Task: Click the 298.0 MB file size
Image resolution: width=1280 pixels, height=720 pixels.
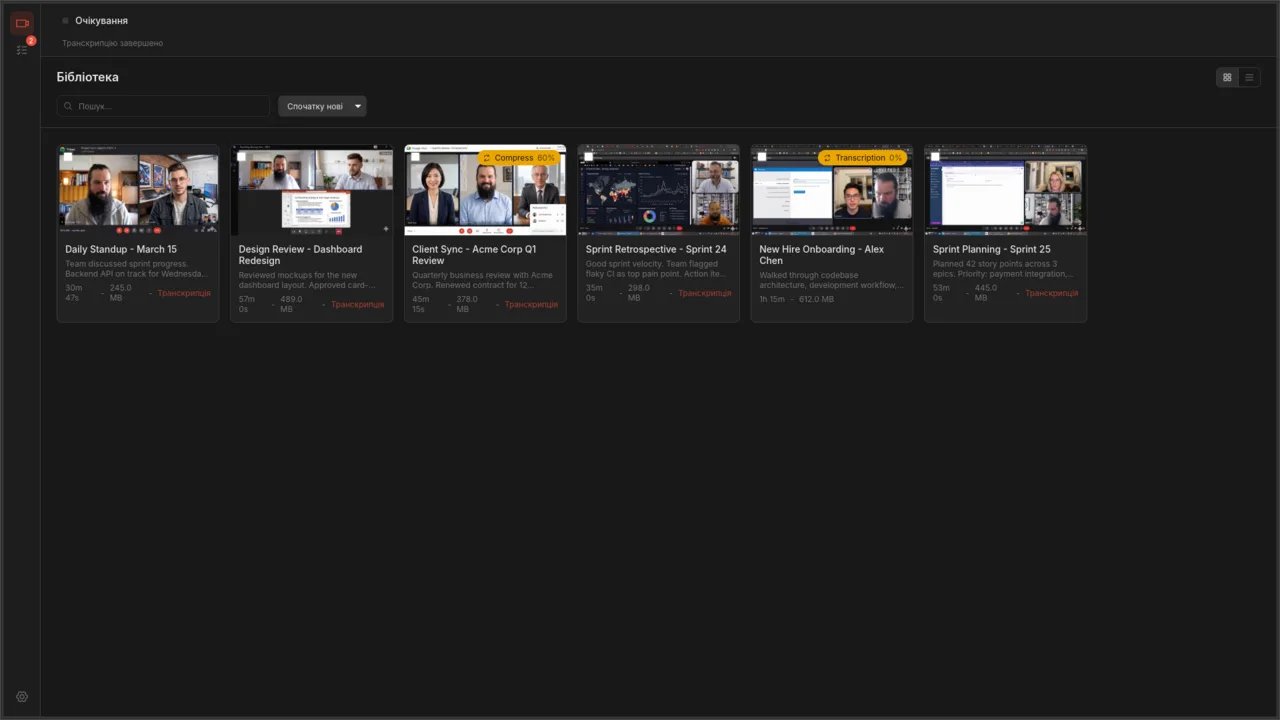Action: pyautogui.click(x=638, y=293)
